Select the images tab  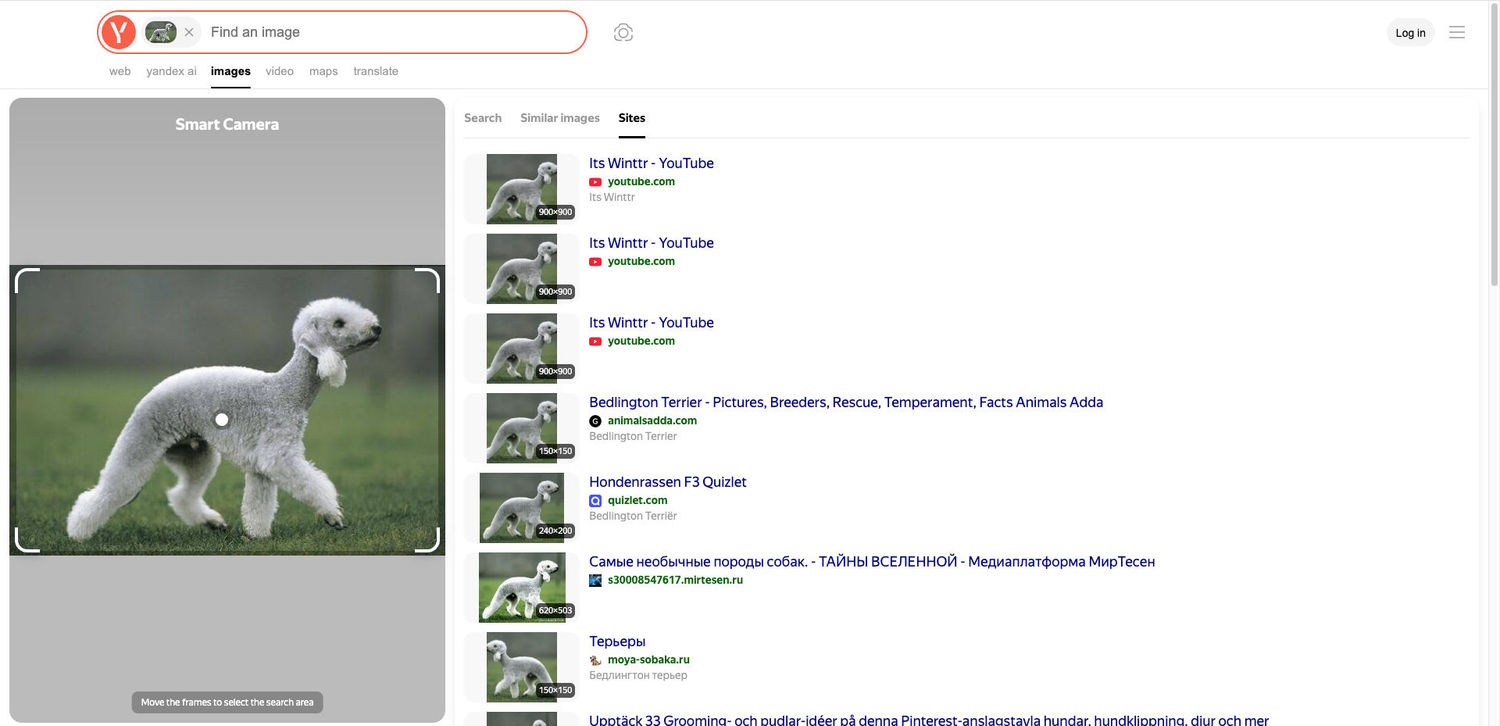pos(230,71)
